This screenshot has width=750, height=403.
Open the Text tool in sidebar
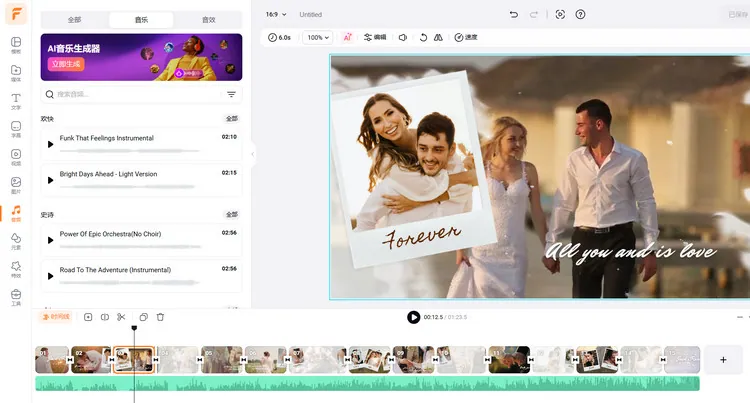coord(16,101)
